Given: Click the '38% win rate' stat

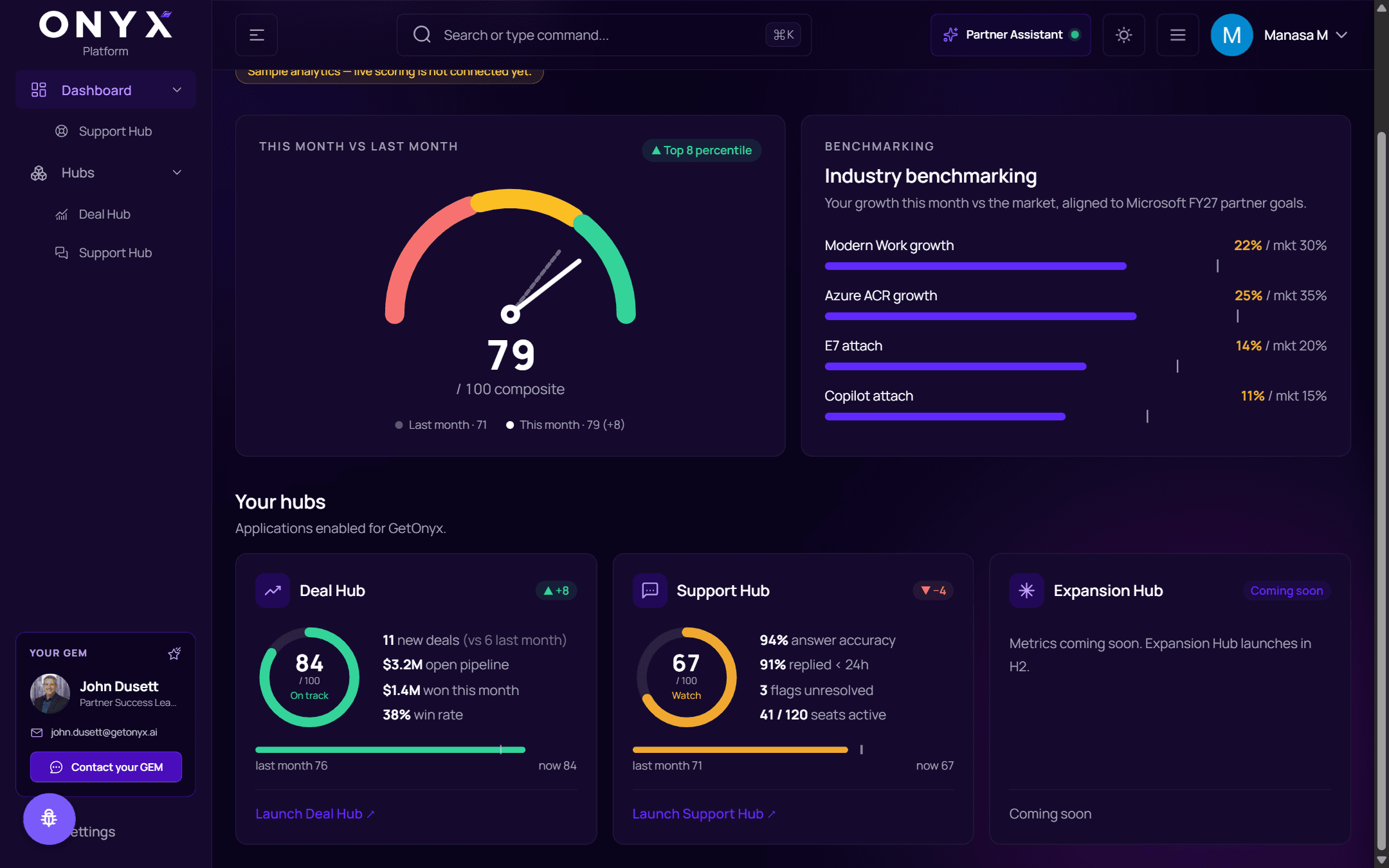Looking at the screenshot, I should coord(422,715).
